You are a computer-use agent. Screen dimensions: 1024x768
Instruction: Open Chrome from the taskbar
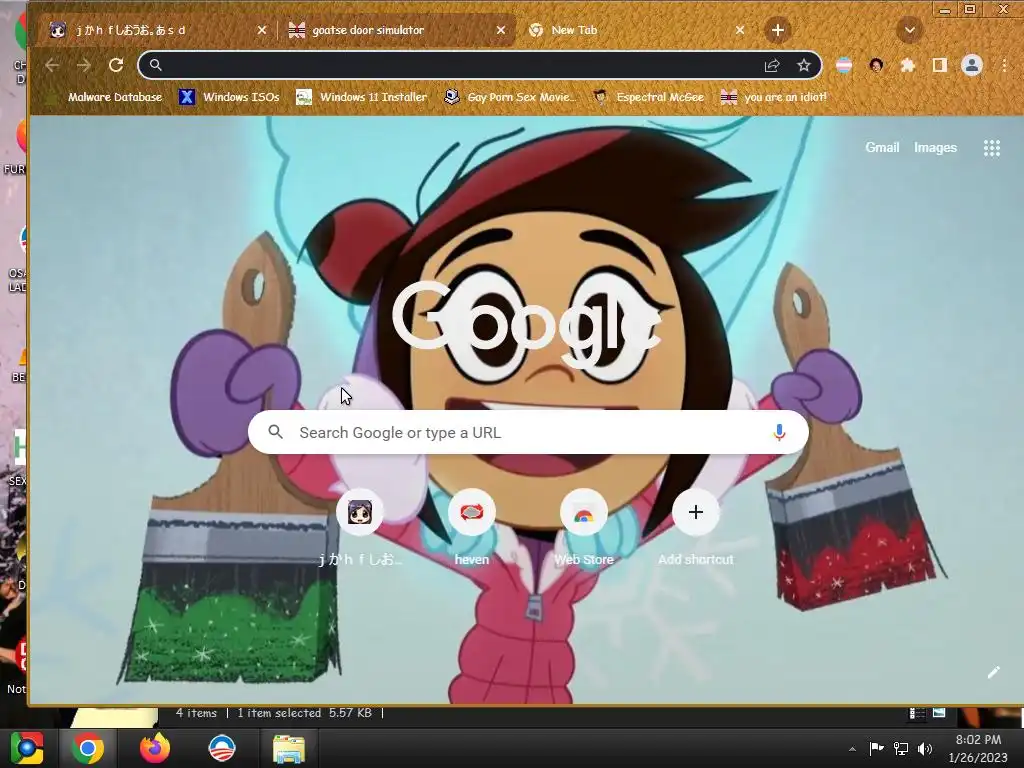[88, 748]
